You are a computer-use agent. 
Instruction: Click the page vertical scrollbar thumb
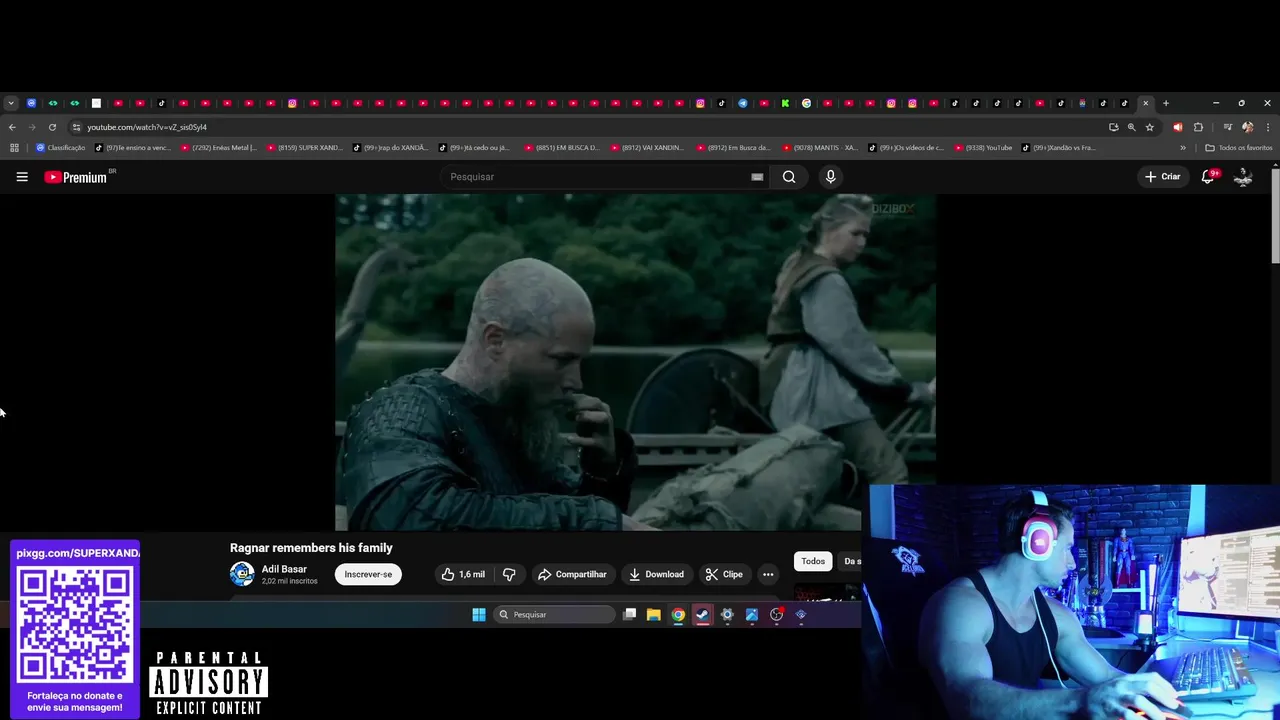1275,216
